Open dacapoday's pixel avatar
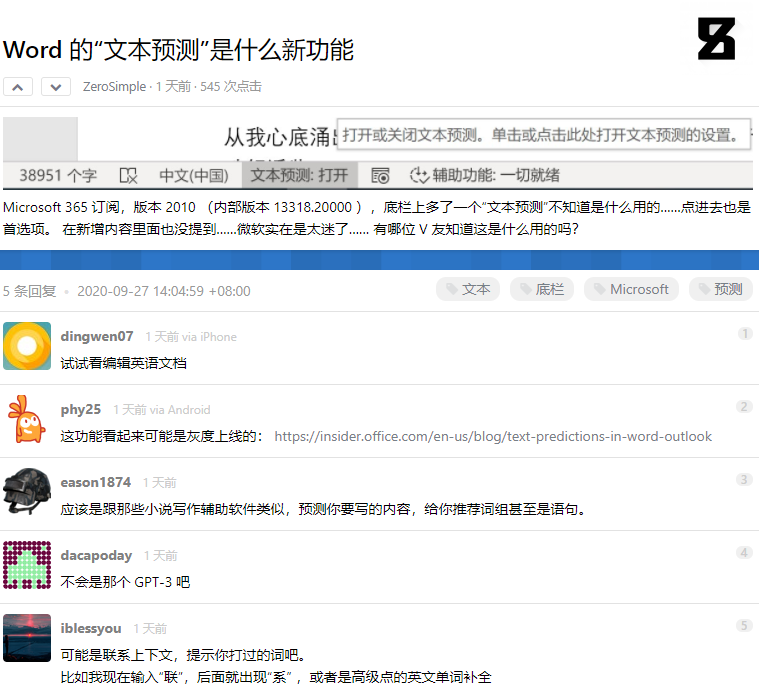The image size is (759, 690). pyautogui.click(x=27, y=565)
